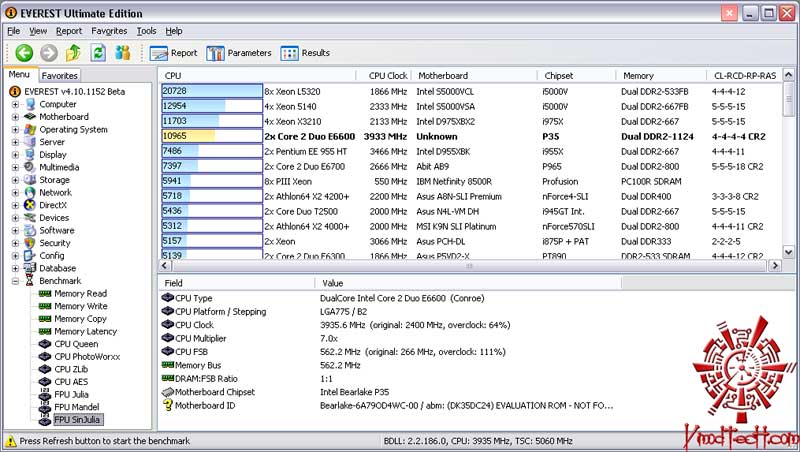The image size is (800, 452).
Task: Select the Software icon in tree
Action: point(31,230)
